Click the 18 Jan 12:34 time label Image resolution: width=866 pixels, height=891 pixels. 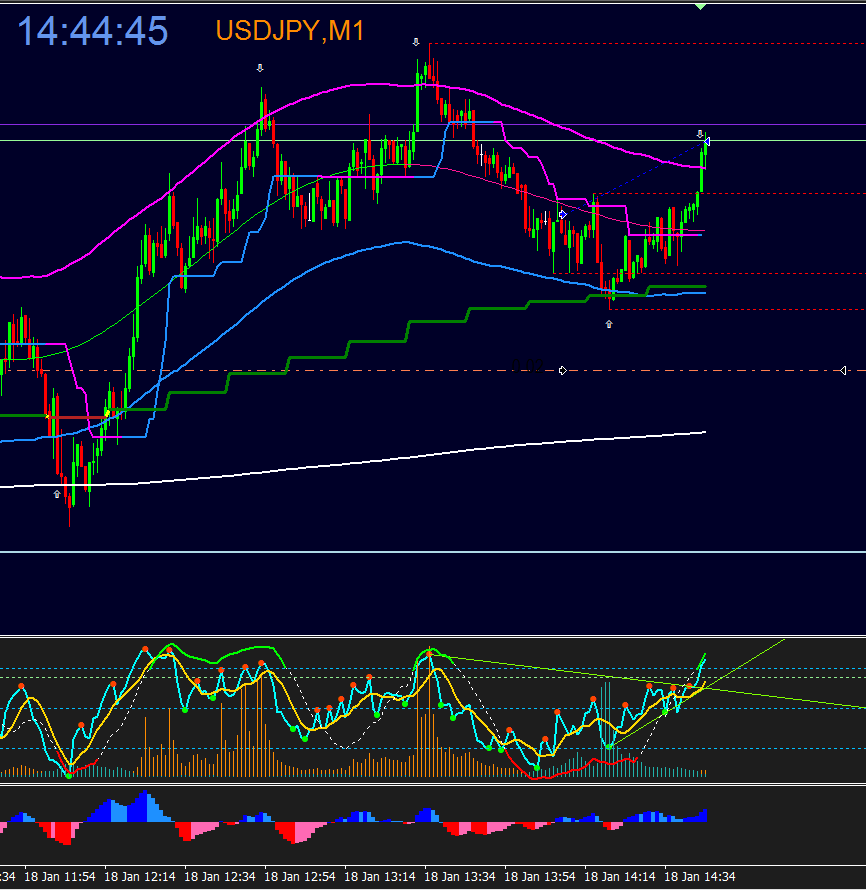(x=220, y=877)
